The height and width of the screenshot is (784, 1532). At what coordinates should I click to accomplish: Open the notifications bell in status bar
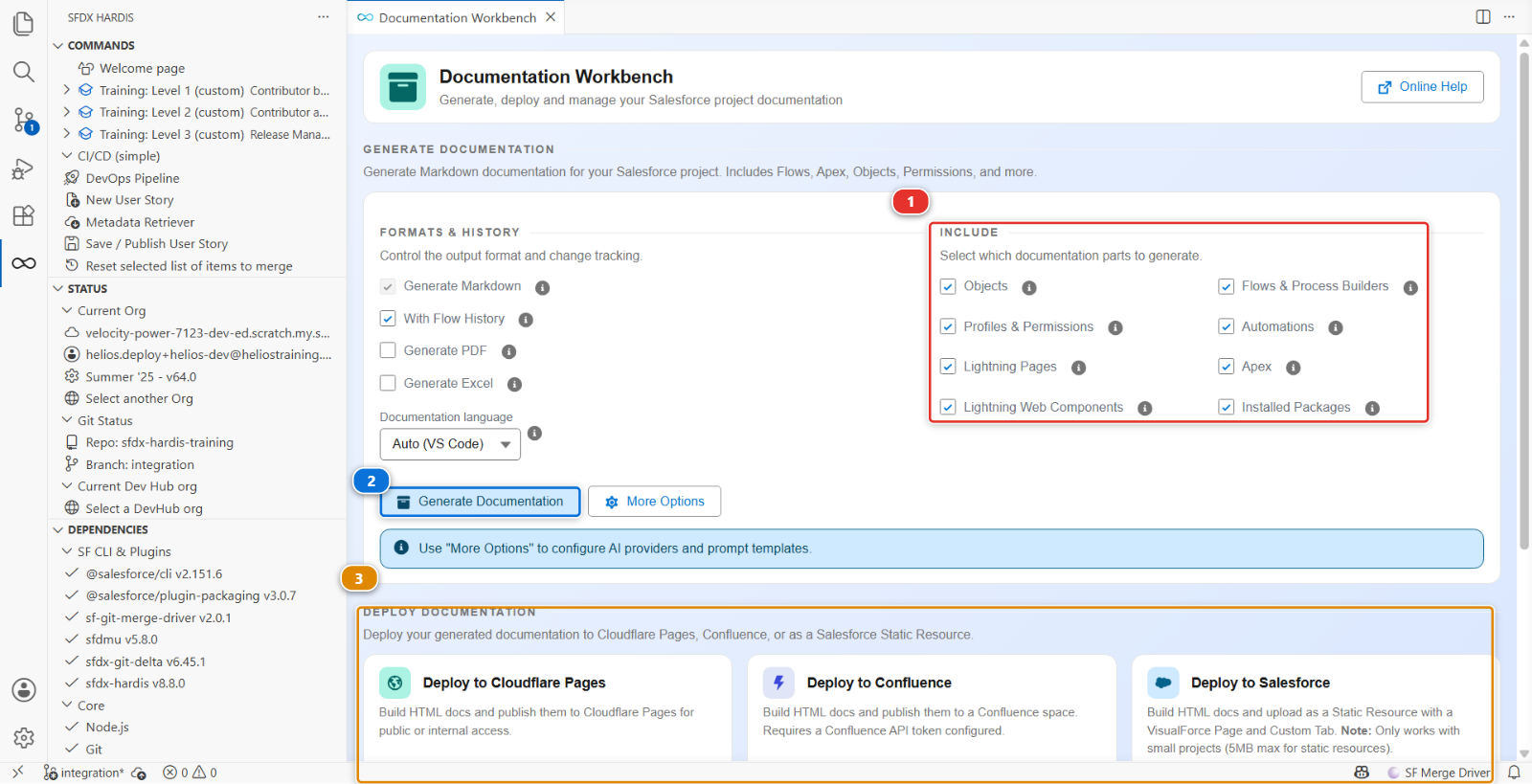pyautogui.click(x=1514, y=772)
